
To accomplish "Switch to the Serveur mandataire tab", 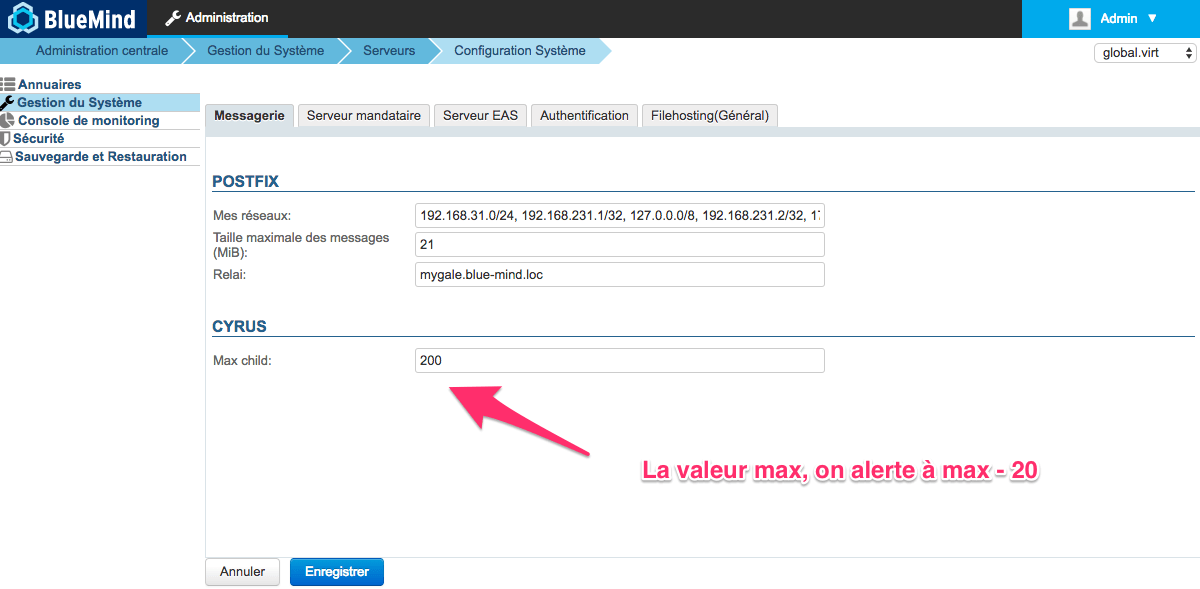I will 364,116.
